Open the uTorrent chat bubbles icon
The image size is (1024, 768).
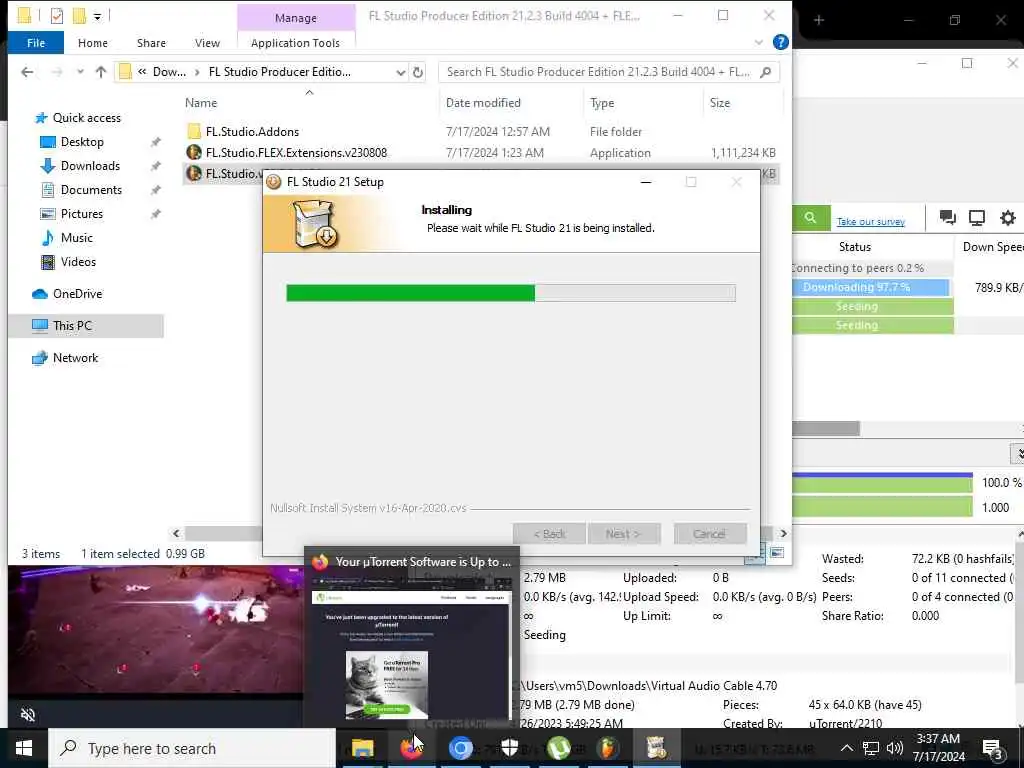click(948, 218)
